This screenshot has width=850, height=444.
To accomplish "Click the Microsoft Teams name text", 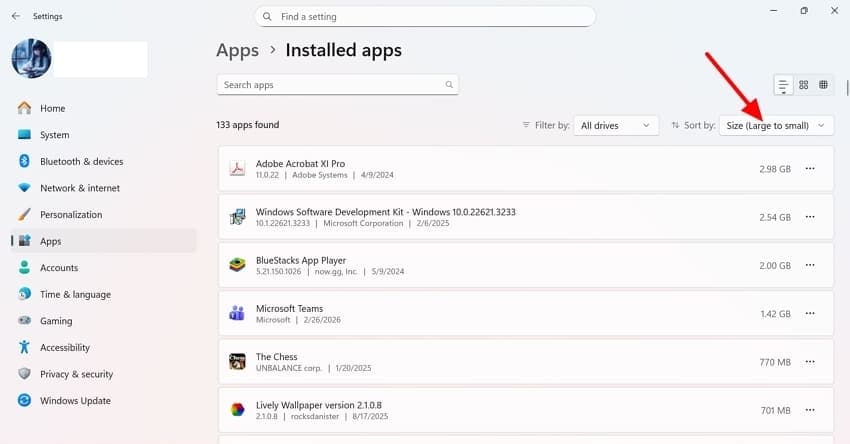I will (x=289, y=308).
